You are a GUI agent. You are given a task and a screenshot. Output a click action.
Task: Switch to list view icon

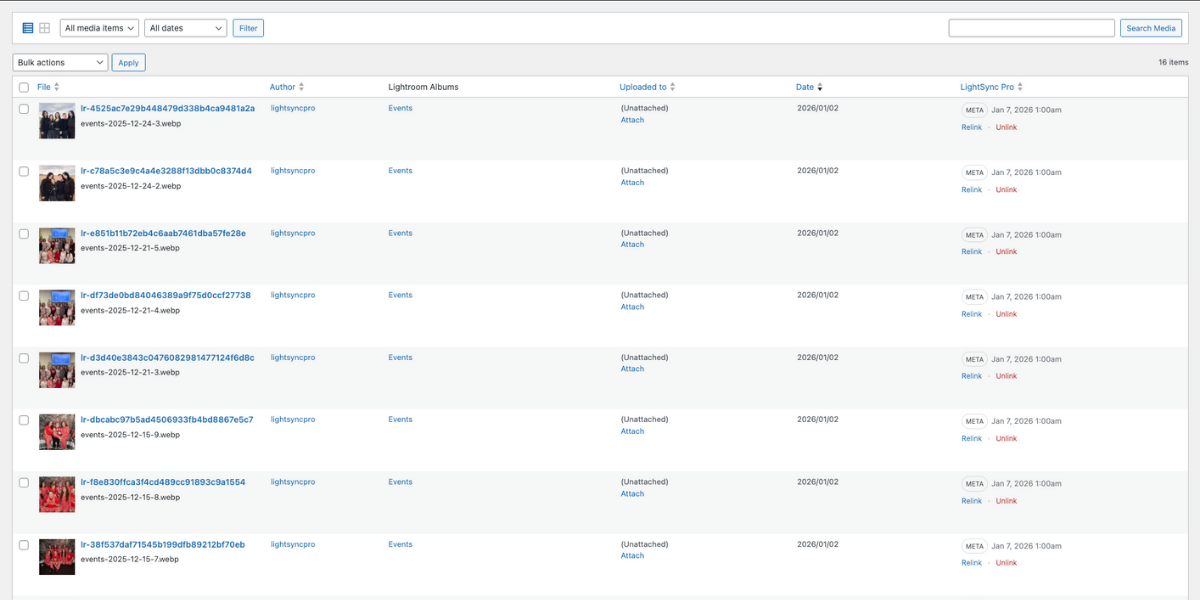point(28,28)
